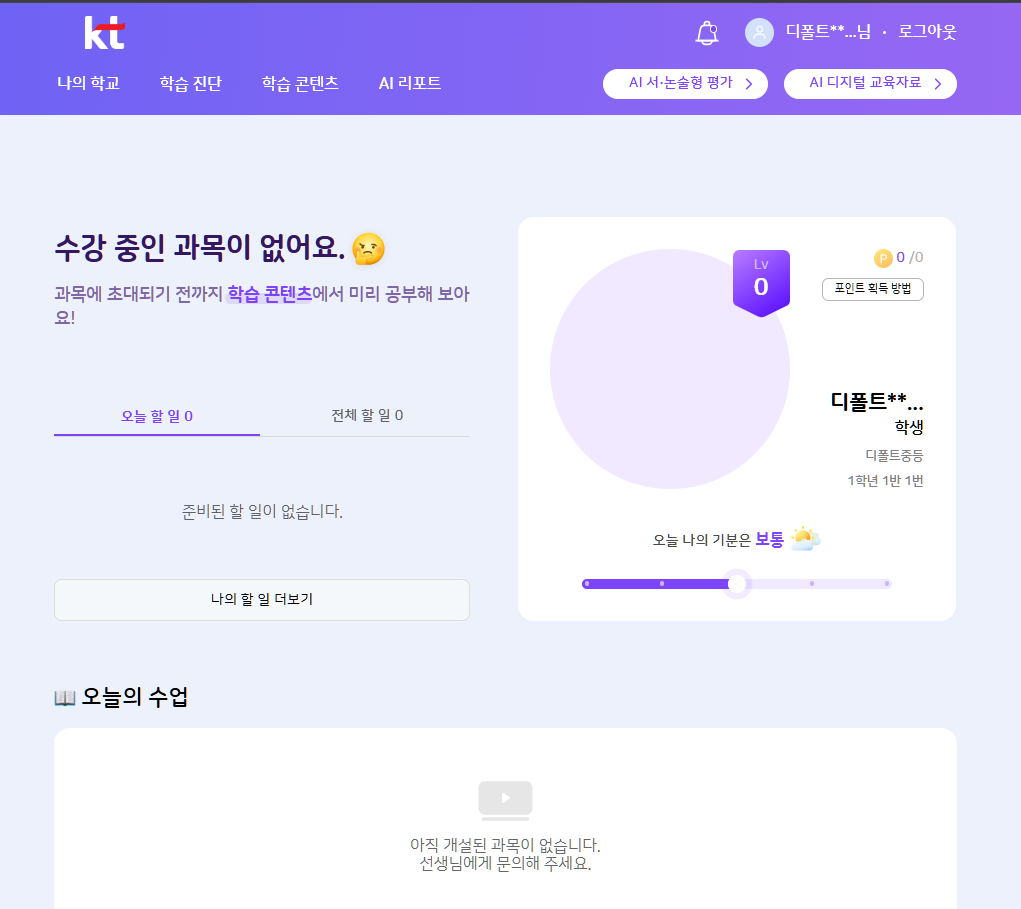
Task: Open AI 디지털 교육자료 button
Action: 870,84
